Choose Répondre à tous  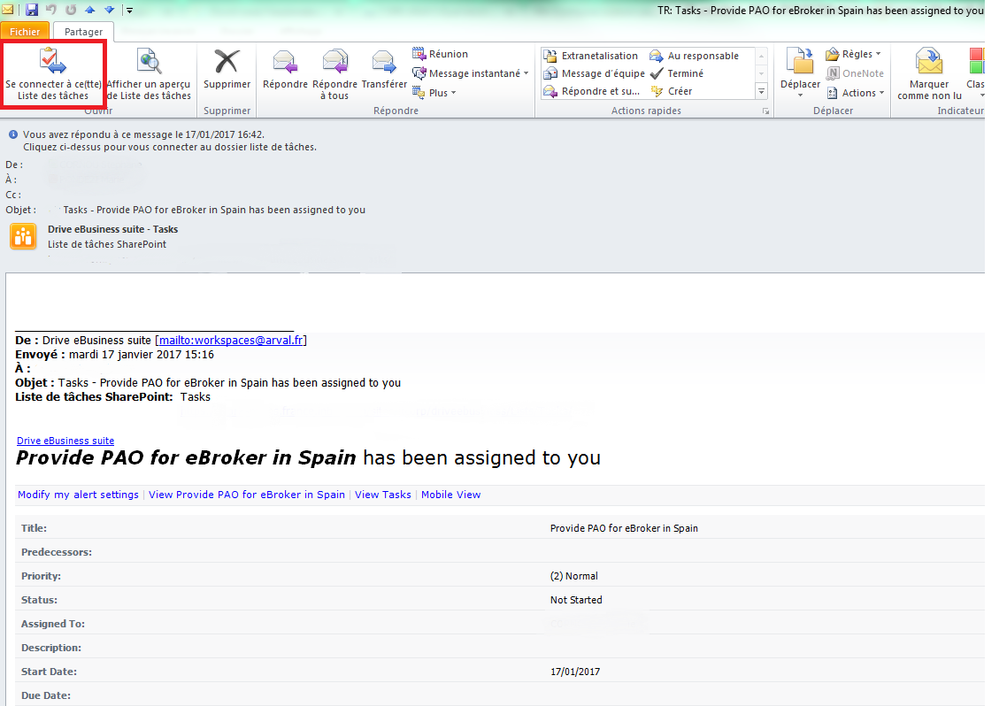tap(334, 75)
